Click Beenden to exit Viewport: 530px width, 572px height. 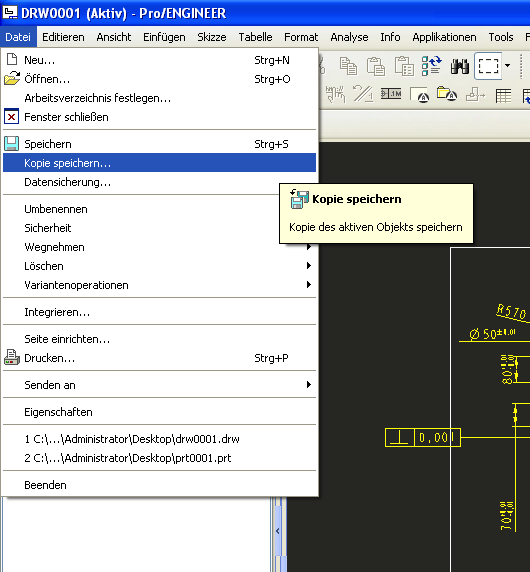[x=159, y=485]
